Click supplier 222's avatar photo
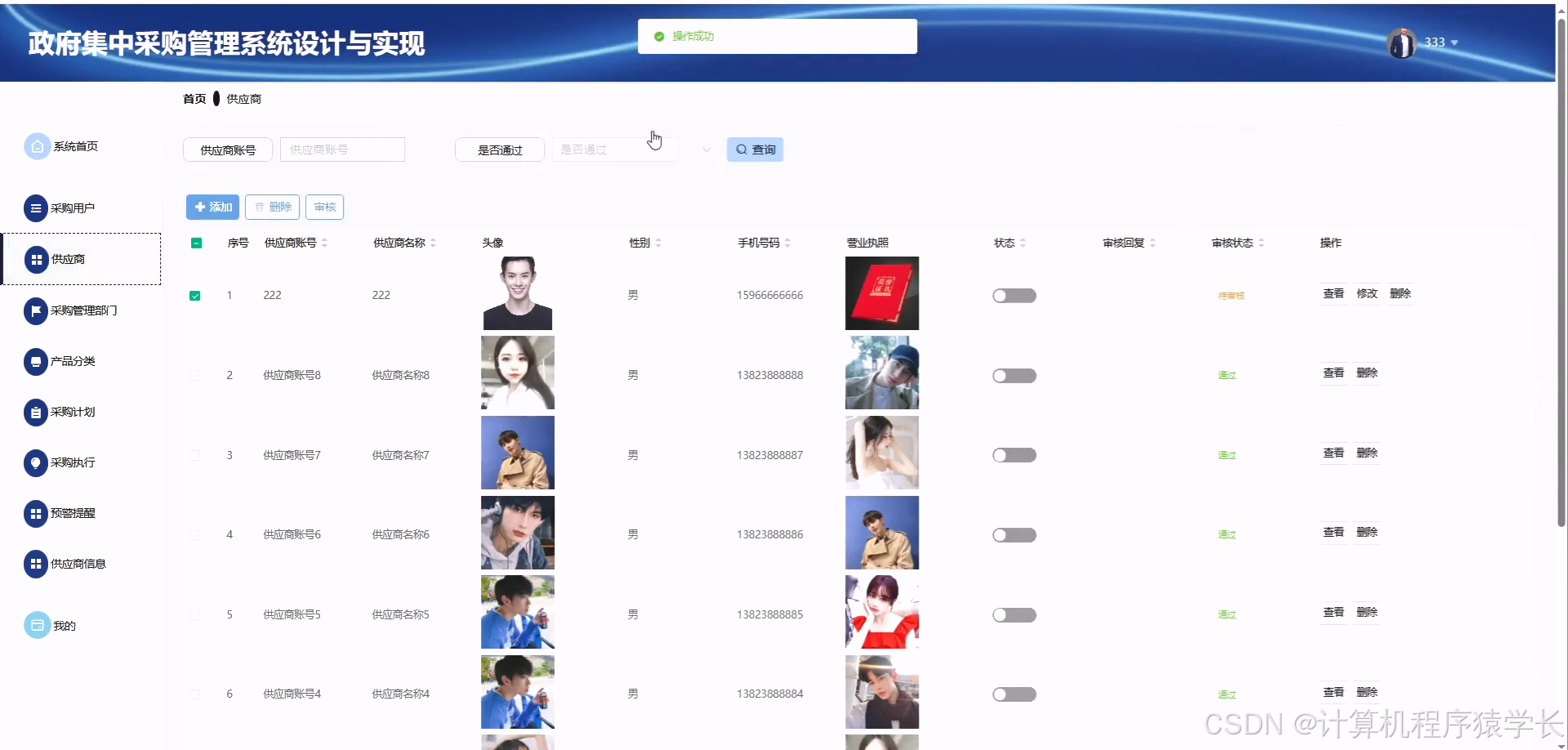The width and height of the screenshot is (1568, 750). (517, 292)
